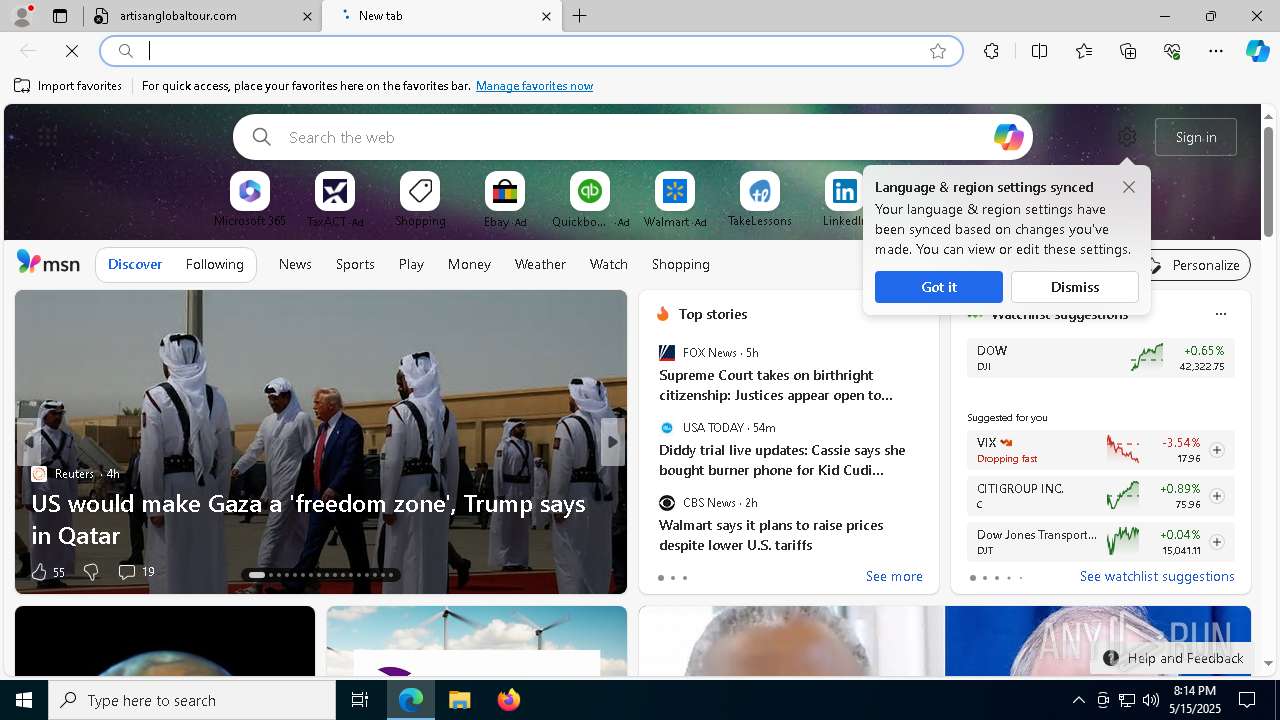Image resolution: width=1280 pixels, height=720 pixels.
Task: Click Dismiss button
Action: (1075, 287)
